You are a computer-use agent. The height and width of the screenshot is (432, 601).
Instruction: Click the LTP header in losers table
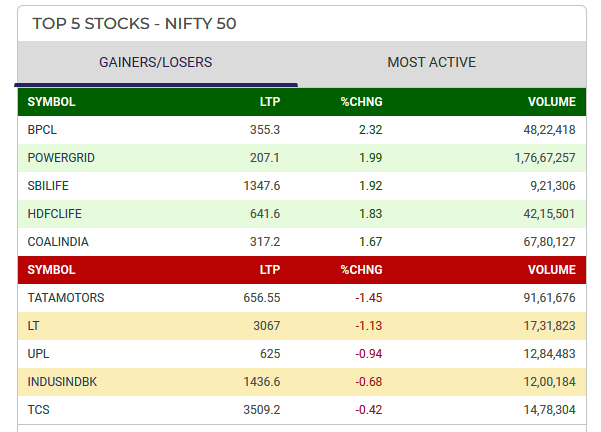(270, 270)
